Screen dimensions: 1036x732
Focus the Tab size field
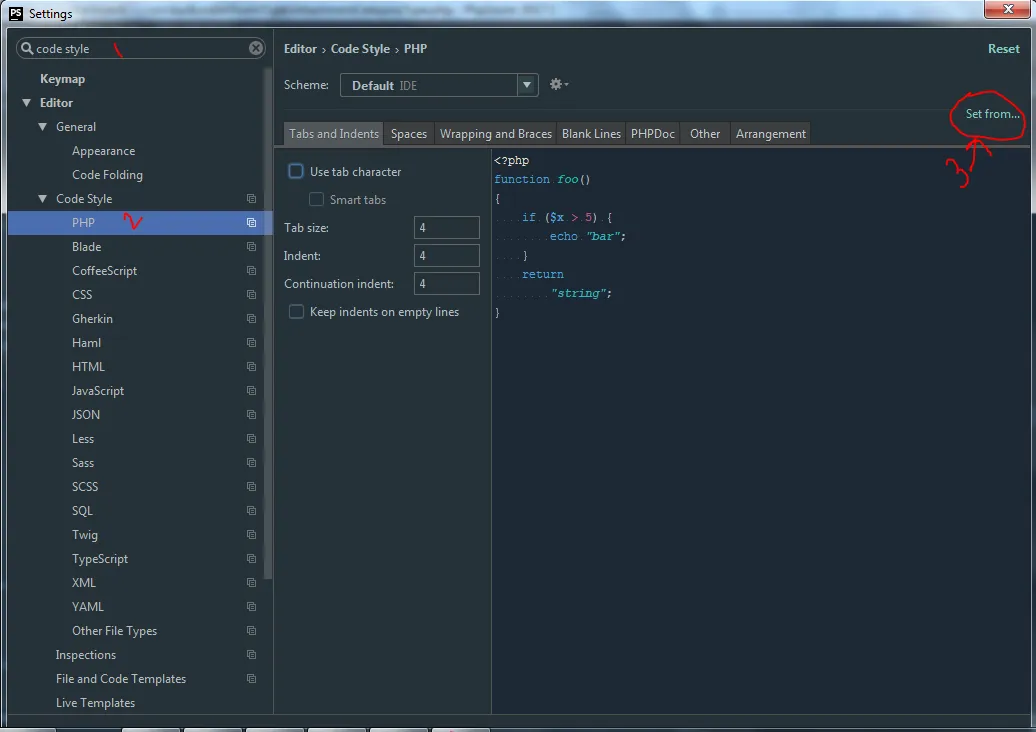point(447,227)
